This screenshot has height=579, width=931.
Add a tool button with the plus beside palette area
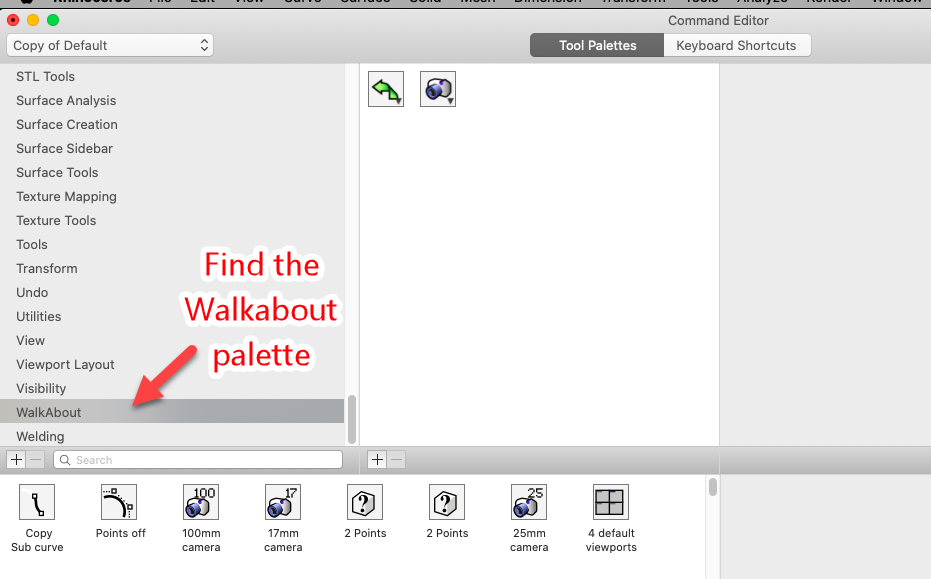click(377, 460)
